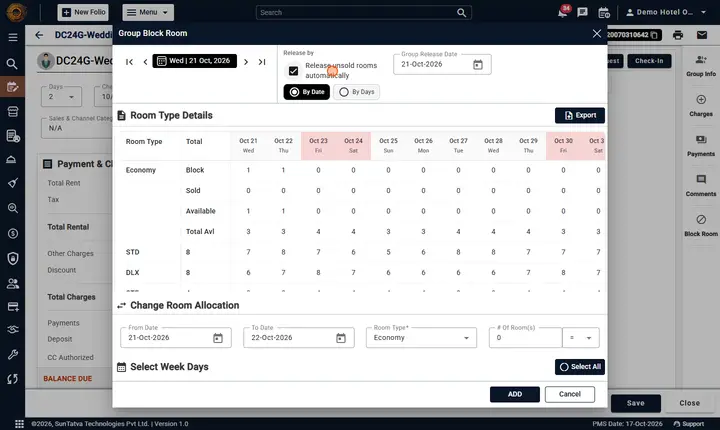This screenshot has height=430, width=720.
Task: Open Block Room in right panel
Action: (x=701, y=226)
